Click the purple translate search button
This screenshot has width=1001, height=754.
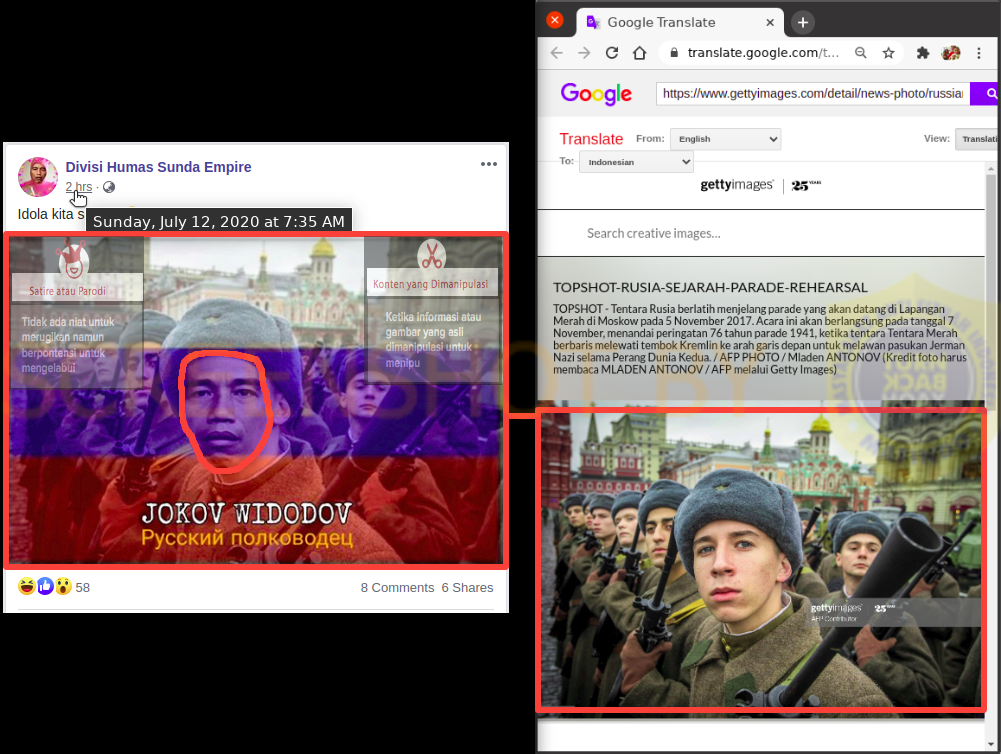pos(988,94)
